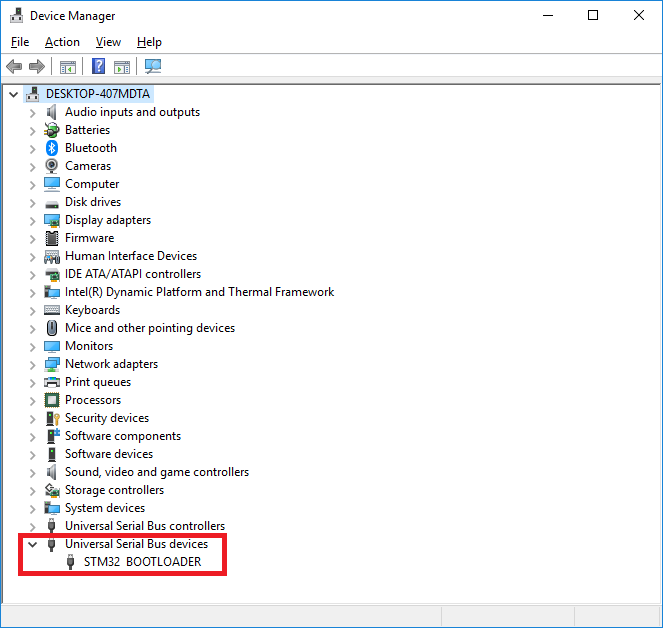Click the STM32 BOOTLOADER USB icon
Screen dimensions: 663x628
pyautogui.click(x=71, y=562)
